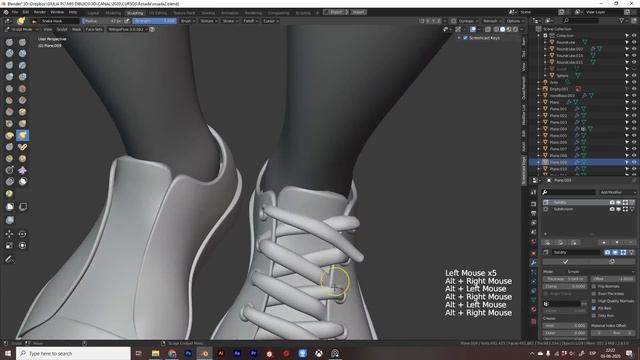Image resolution: width=640 pixels, height=360 pixels.
Task: Select the Scrape brush tool
Action: point(9,112)
